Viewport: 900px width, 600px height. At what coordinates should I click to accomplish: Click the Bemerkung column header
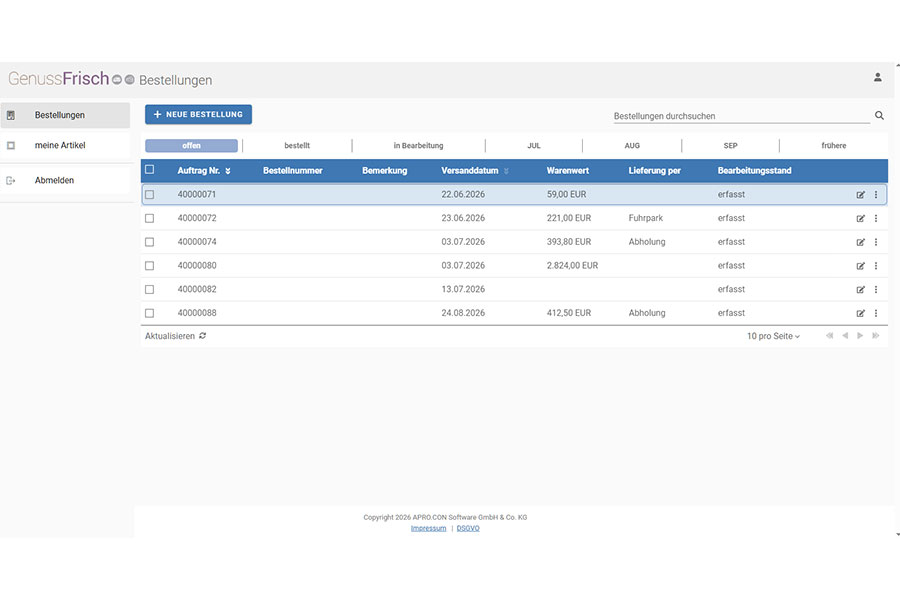(385, 171)
